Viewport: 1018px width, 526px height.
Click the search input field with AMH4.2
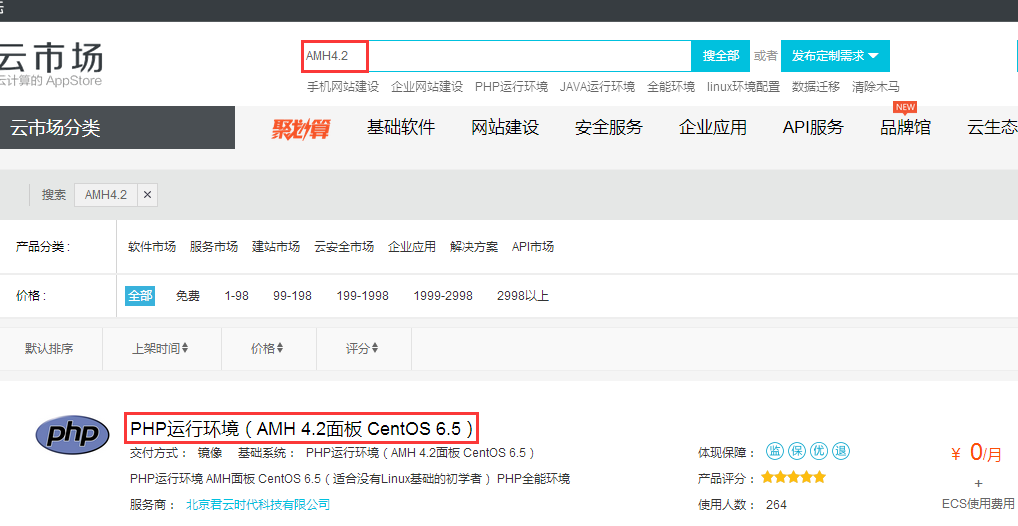click(x=497, y=56)
